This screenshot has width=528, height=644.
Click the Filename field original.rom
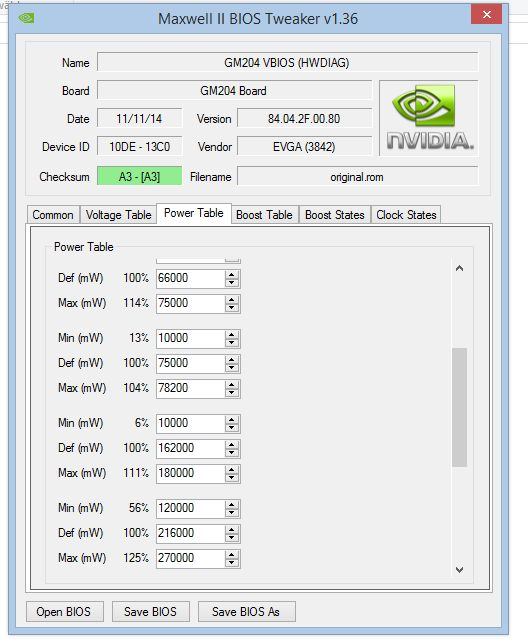pyautogui.click(x=358, y=176)
